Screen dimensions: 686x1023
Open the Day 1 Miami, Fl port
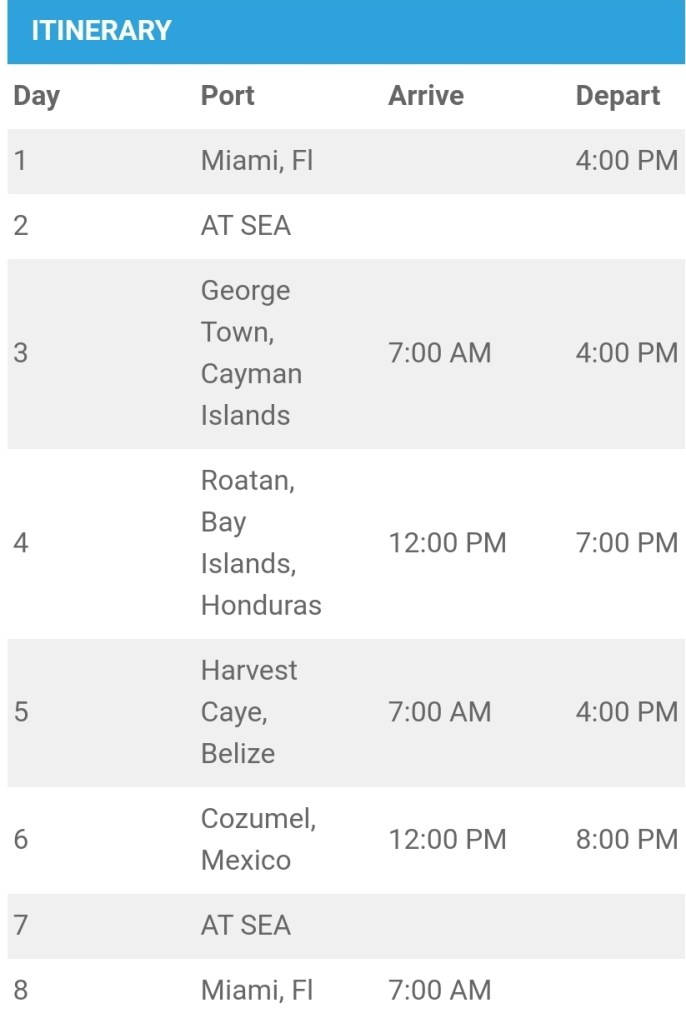point(257,161)
